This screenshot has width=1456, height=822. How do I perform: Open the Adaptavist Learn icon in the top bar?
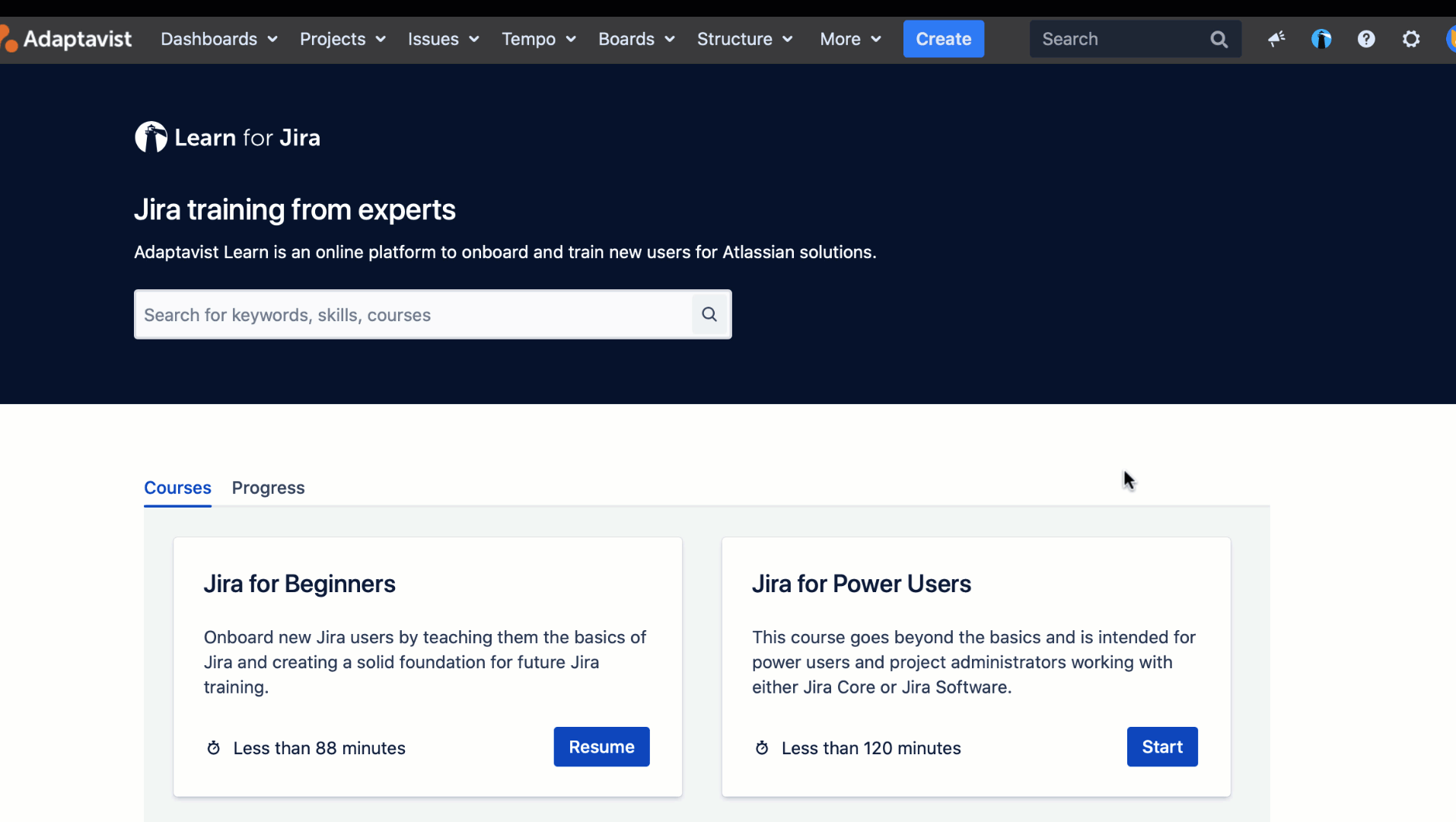coord(1321,39)
